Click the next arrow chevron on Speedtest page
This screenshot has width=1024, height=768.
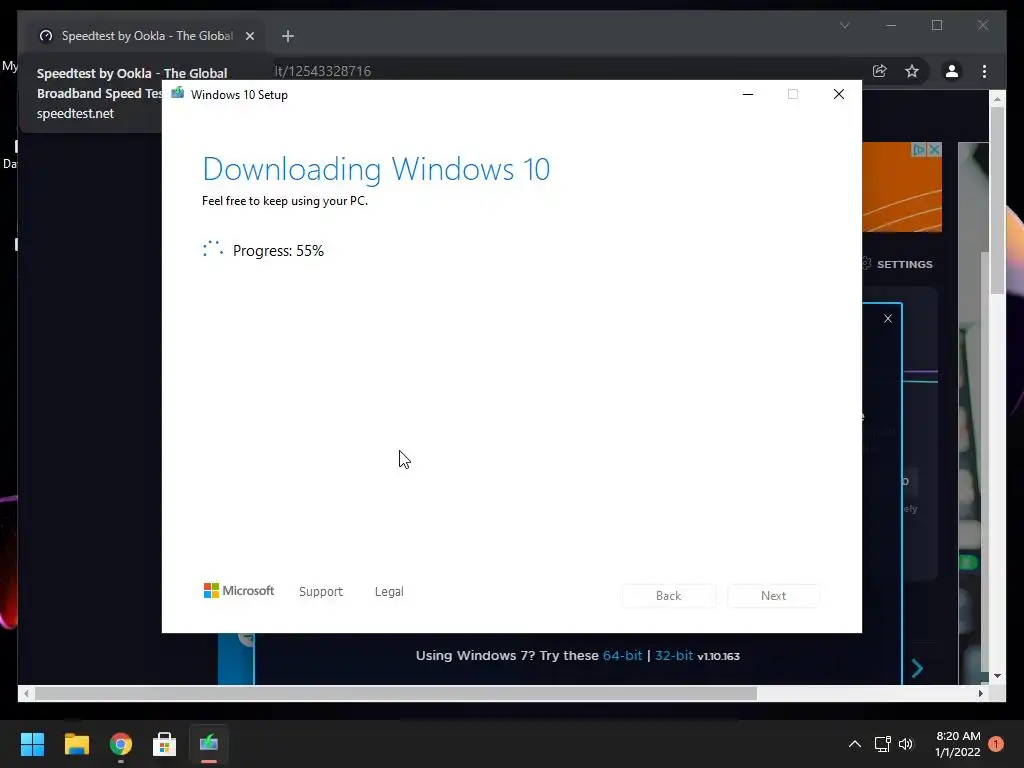(x=917, y=668)
